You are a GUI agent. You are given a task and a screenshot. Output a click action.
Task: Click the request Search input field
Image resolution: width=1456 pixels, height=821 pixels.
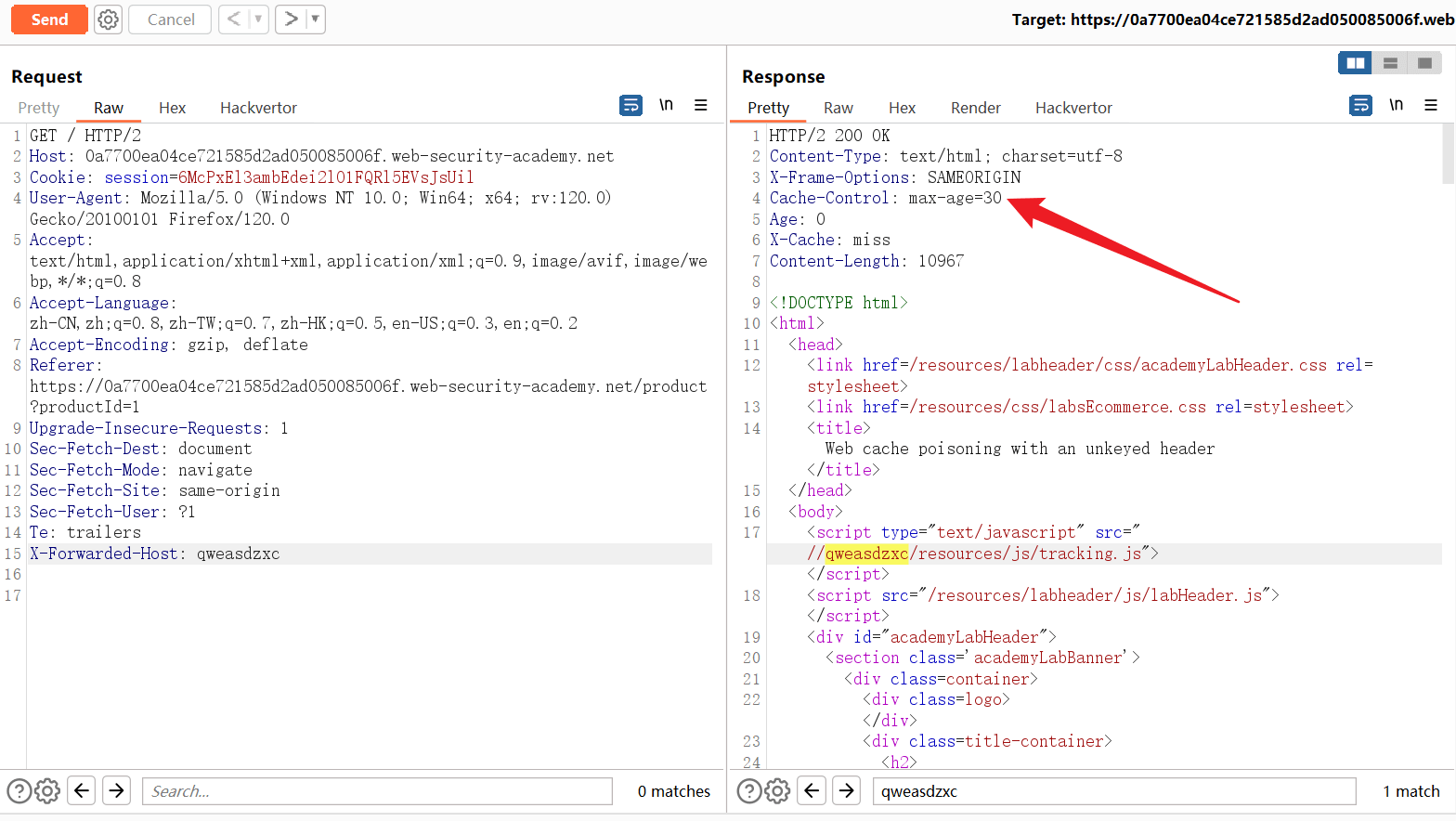pyautogui.click(x=377, y=791)
